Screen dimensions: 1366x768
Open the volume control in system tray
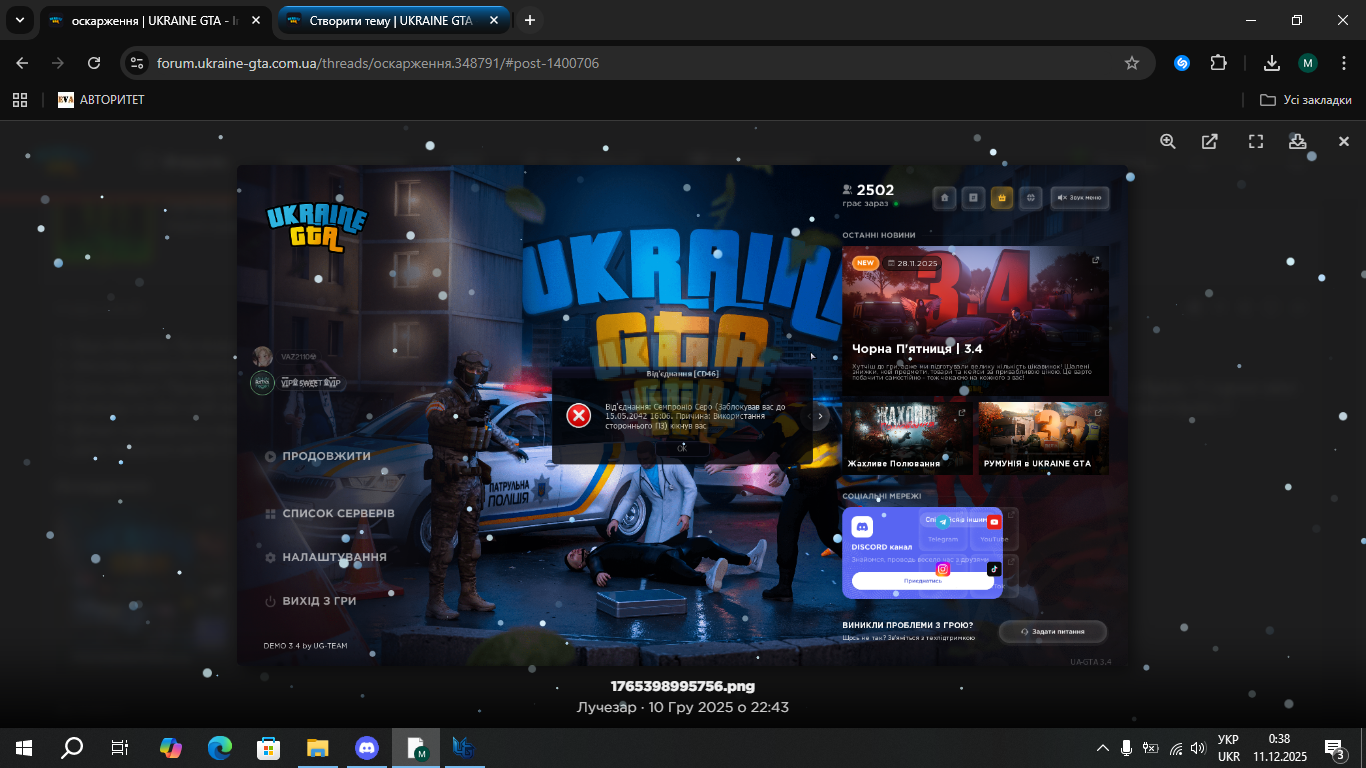click(1198, 748)
